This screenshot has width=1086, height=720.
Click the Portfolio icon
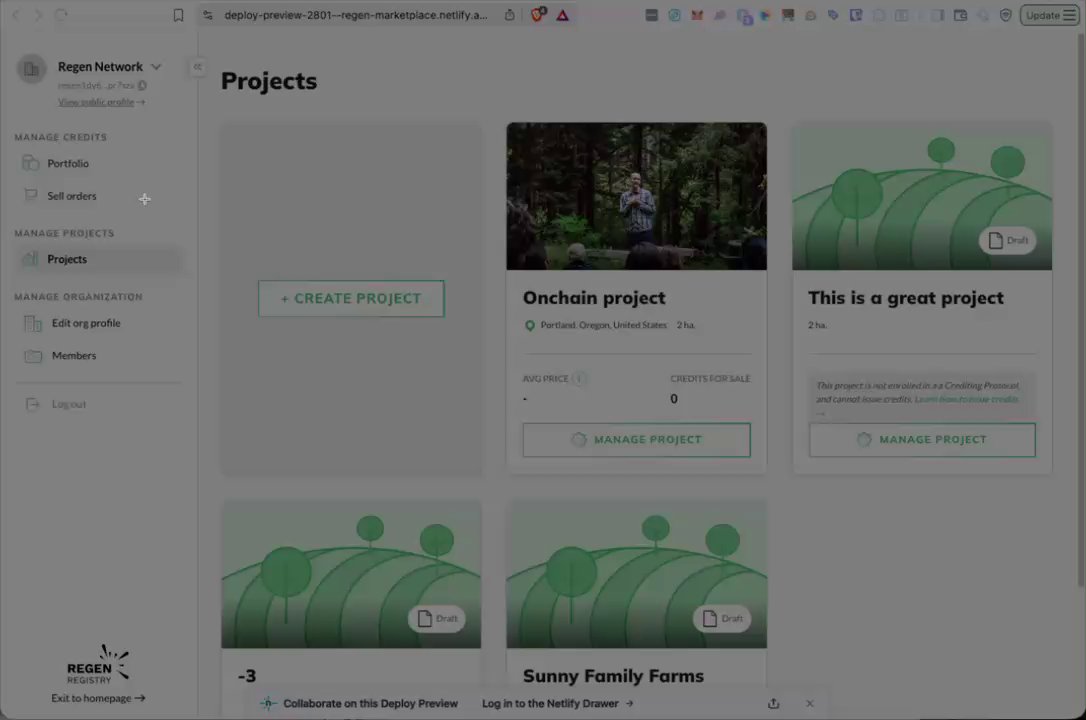(x=30, y=163)
